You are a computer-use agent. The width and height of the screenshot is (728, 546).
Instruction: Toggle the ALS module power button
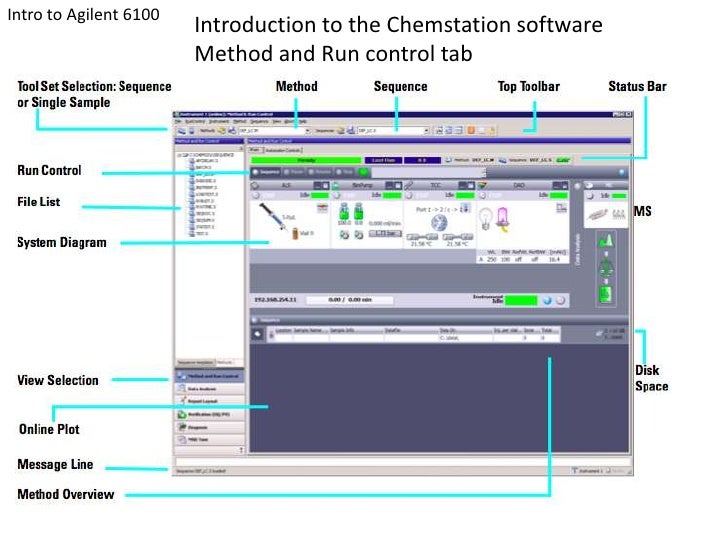[x=256, y=195]
